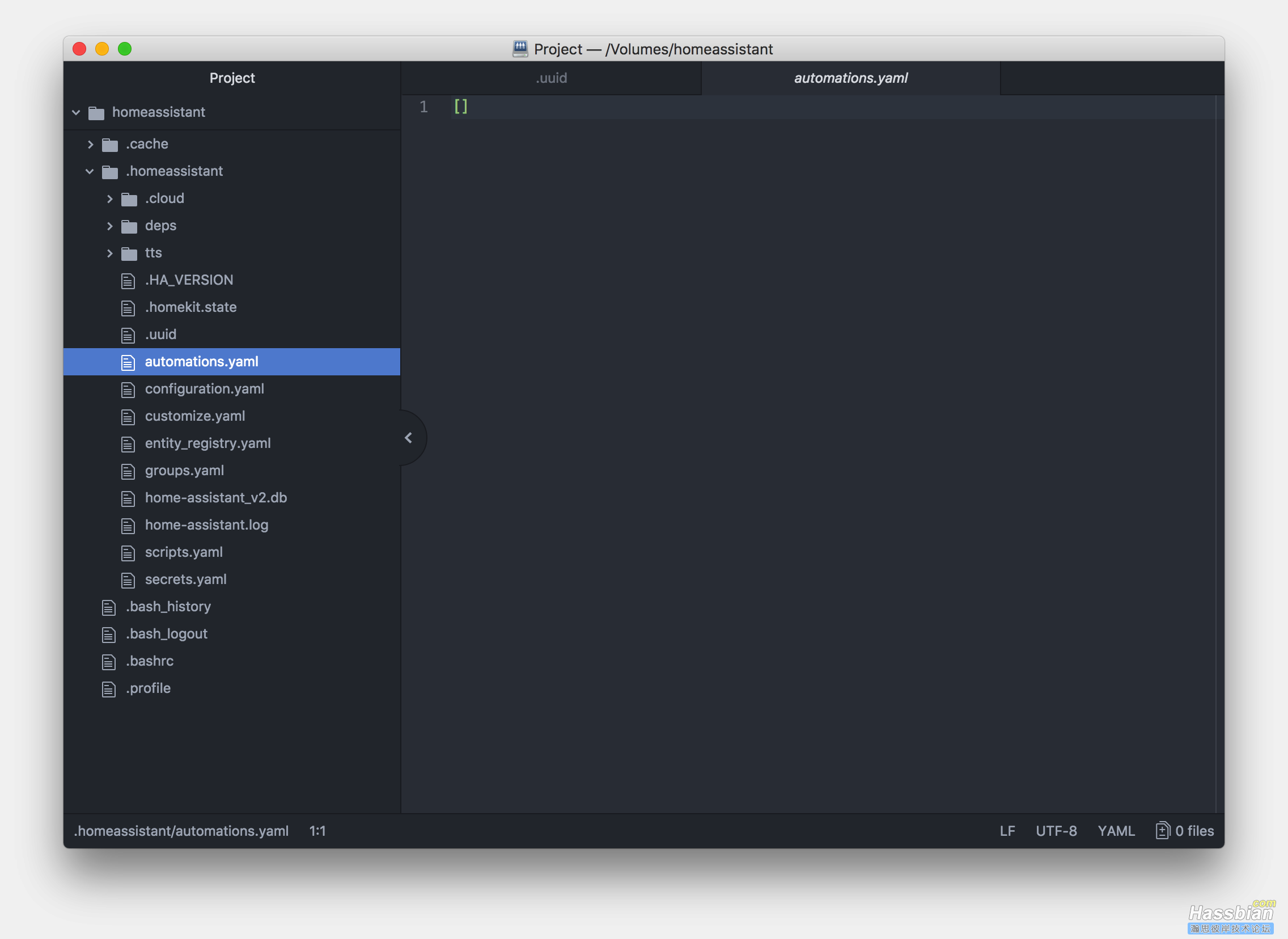Click the volume proxy icon in title bar
Viewport: 1288px width, 939px height.
[x=520, y=49]
